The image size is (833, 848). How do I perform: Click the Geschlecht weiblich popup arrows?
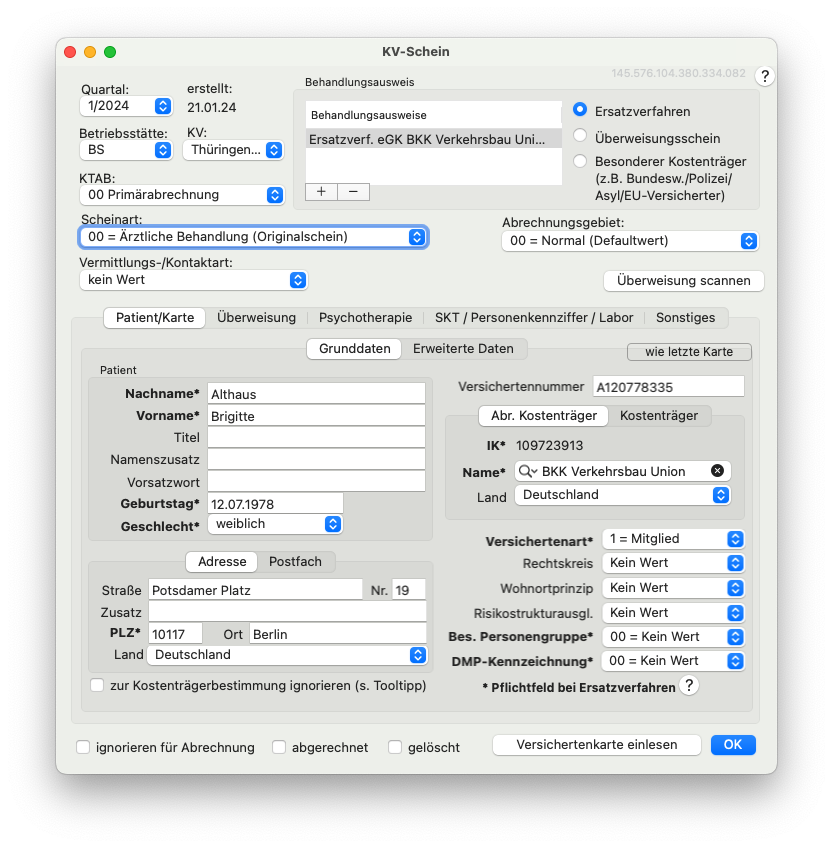(333, 524)
